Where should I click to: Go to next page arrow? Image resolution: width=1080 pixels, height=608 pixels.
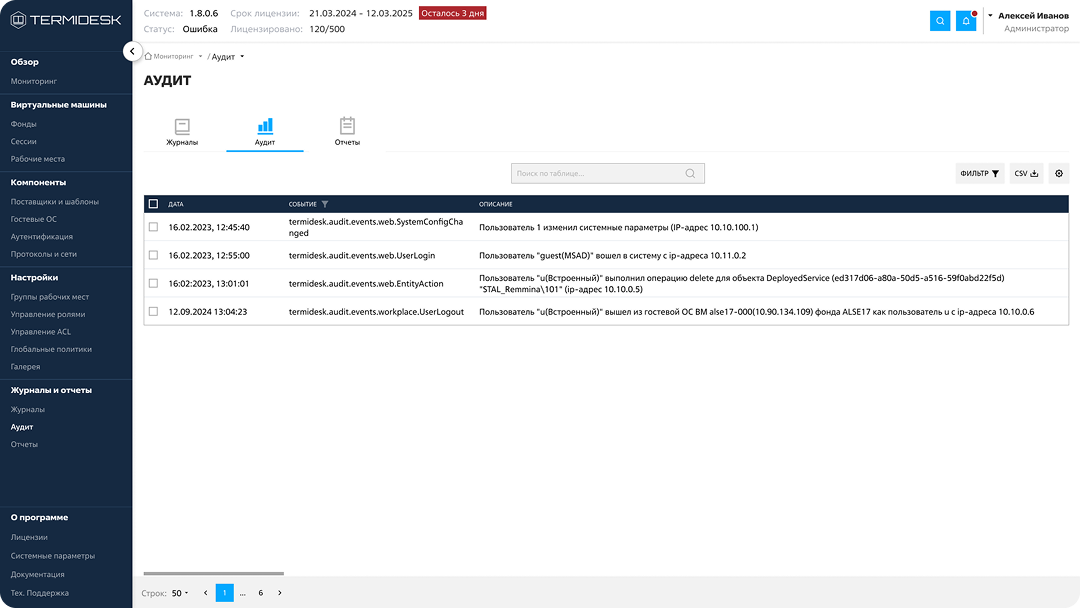[279, 593]
